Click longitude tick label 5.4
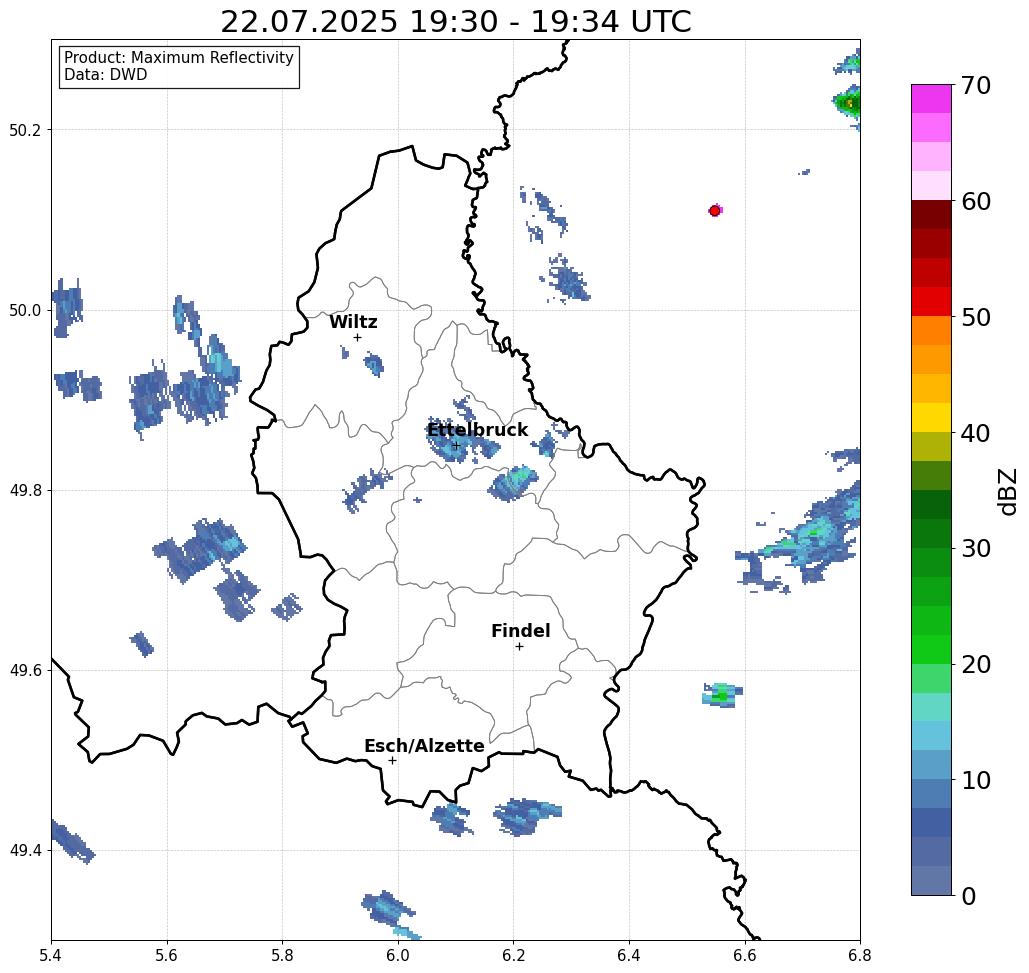The width and height of the screenshot is (1029, 973). (x=51, y=955)
